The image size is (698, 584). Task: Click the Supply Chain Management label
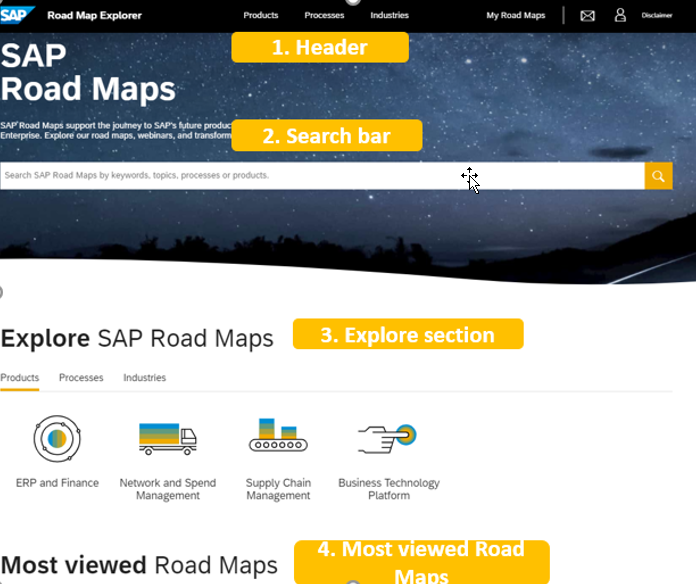pyautogui.click(x=278, y=489)
